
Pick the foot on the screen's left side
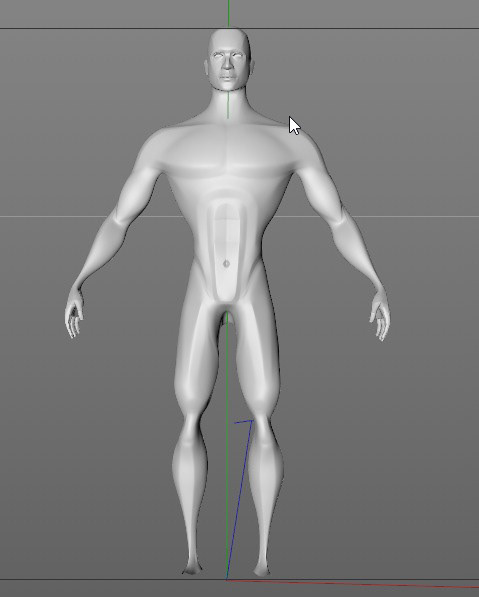193,568
